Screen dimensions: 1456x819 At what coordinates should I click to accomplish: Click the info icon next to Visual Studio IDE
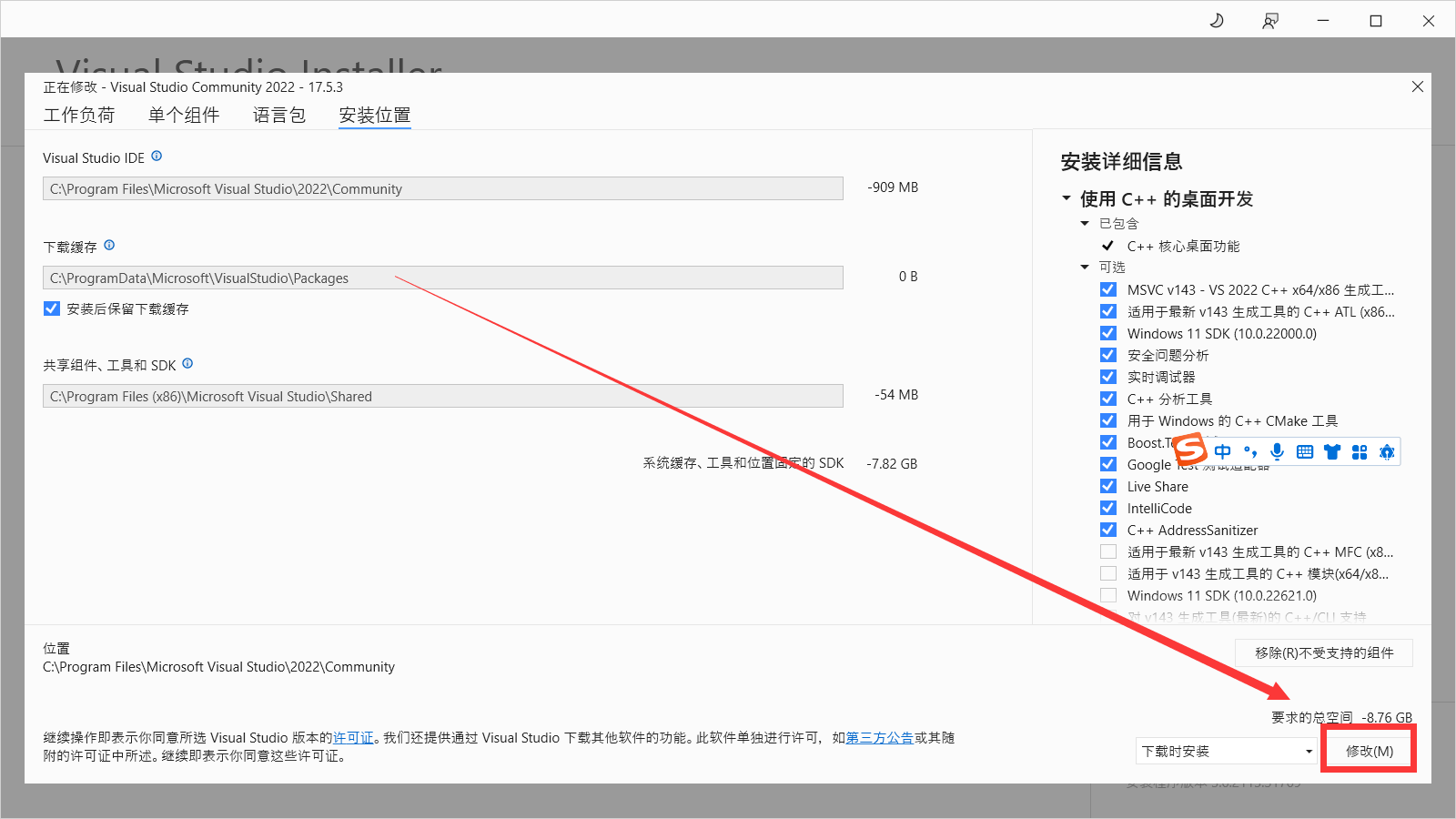click(157, 157)
